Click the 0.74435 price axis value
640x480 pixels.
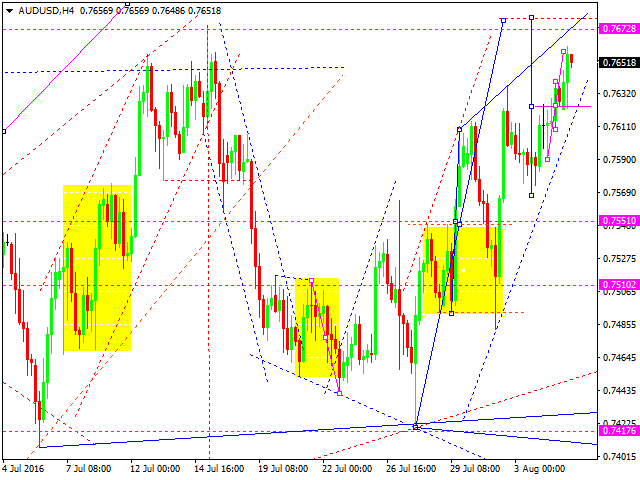click(619, 391)
